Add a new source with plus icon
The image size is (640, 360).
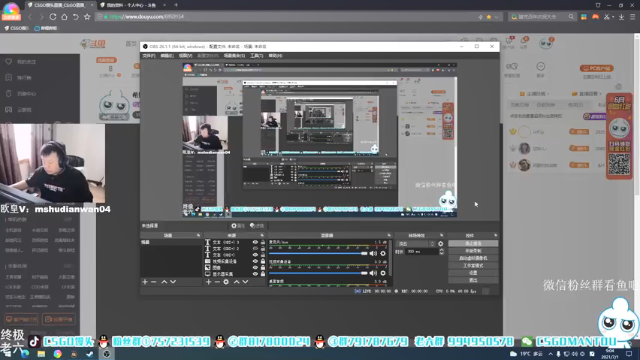(209, 282)
